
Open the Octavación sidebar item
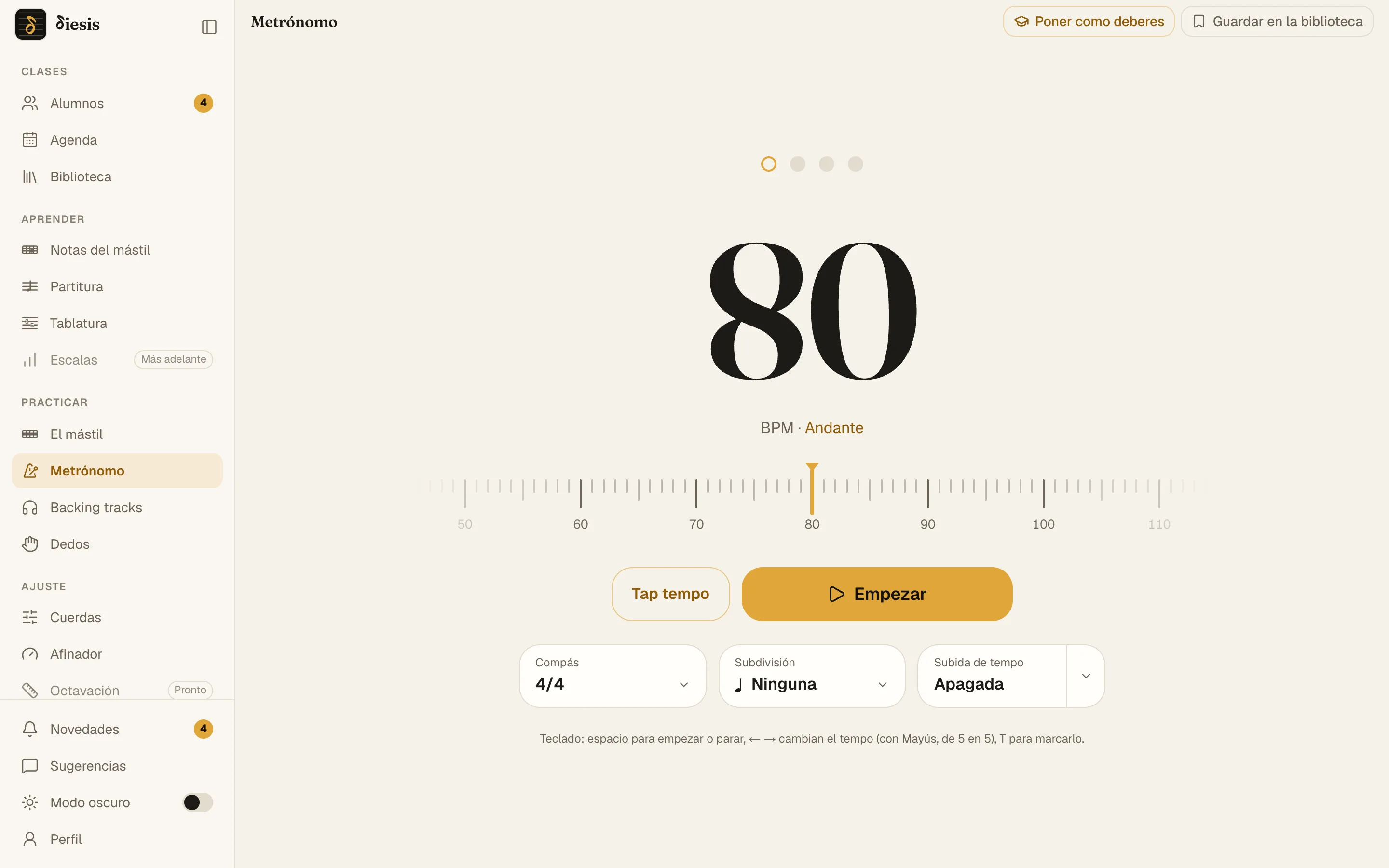point(117,690)
